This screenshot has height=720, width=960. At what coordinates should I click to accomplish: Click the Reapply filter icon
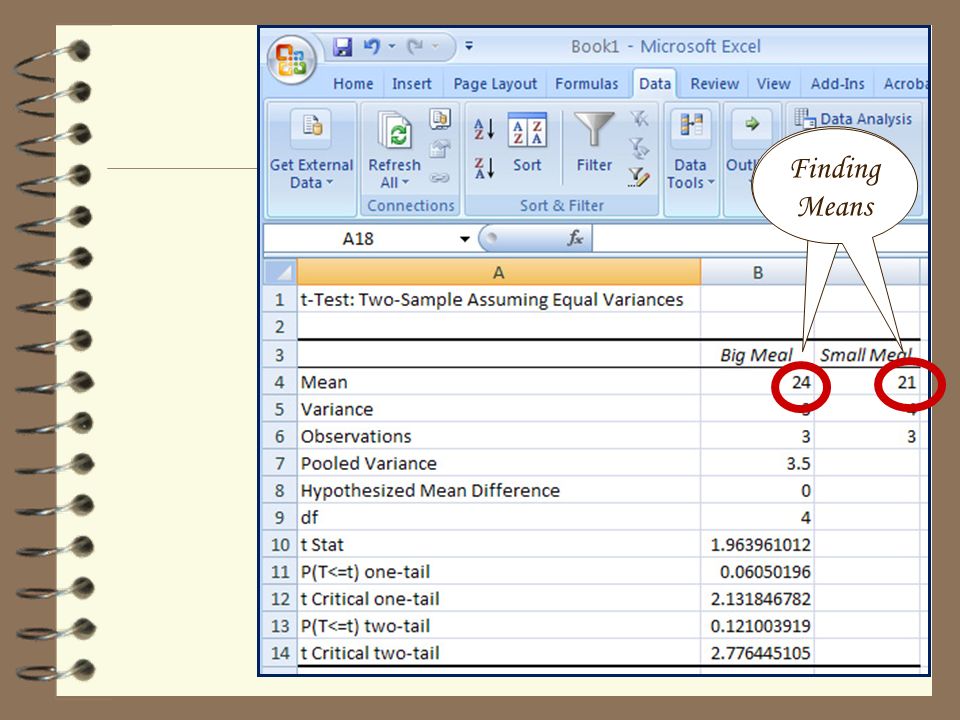639,148
